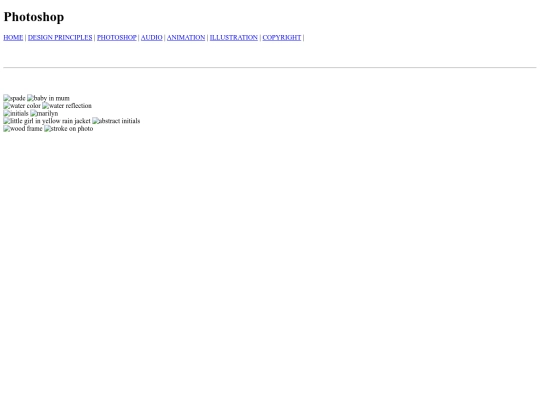
Task: Visit the COPYRIGHT link
Action: [x=282, y=38]
